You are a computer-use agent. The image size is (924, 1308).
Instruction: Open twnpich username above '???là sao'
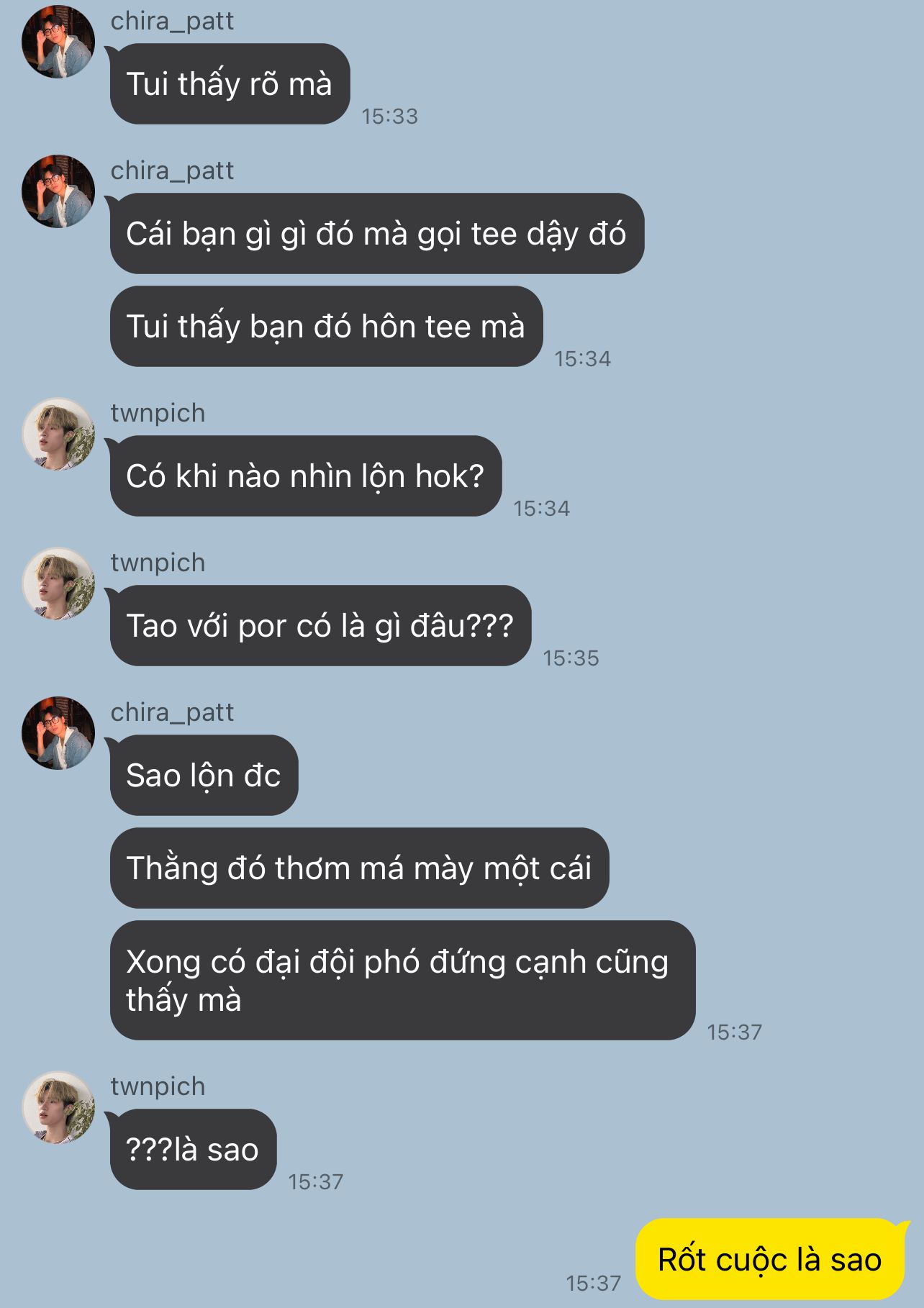[x=158, y=1086]
